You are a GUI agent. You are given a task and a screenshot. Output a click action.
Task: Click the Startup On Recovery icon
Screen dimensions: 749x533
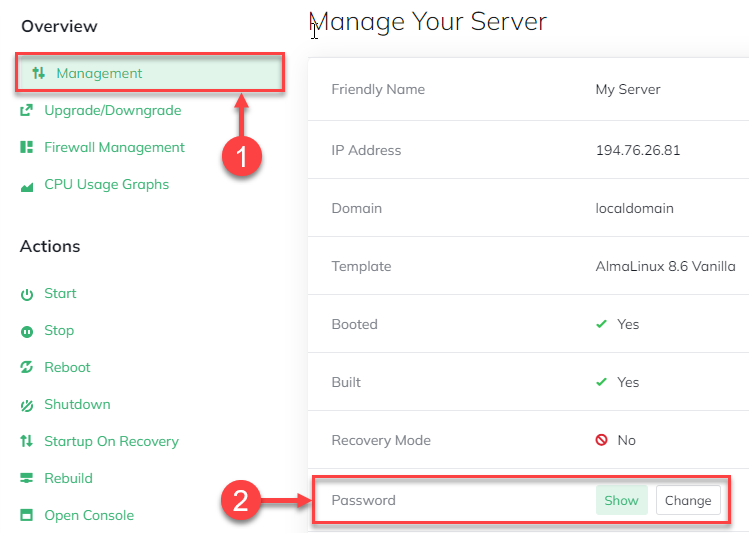(x=26, y=442)
